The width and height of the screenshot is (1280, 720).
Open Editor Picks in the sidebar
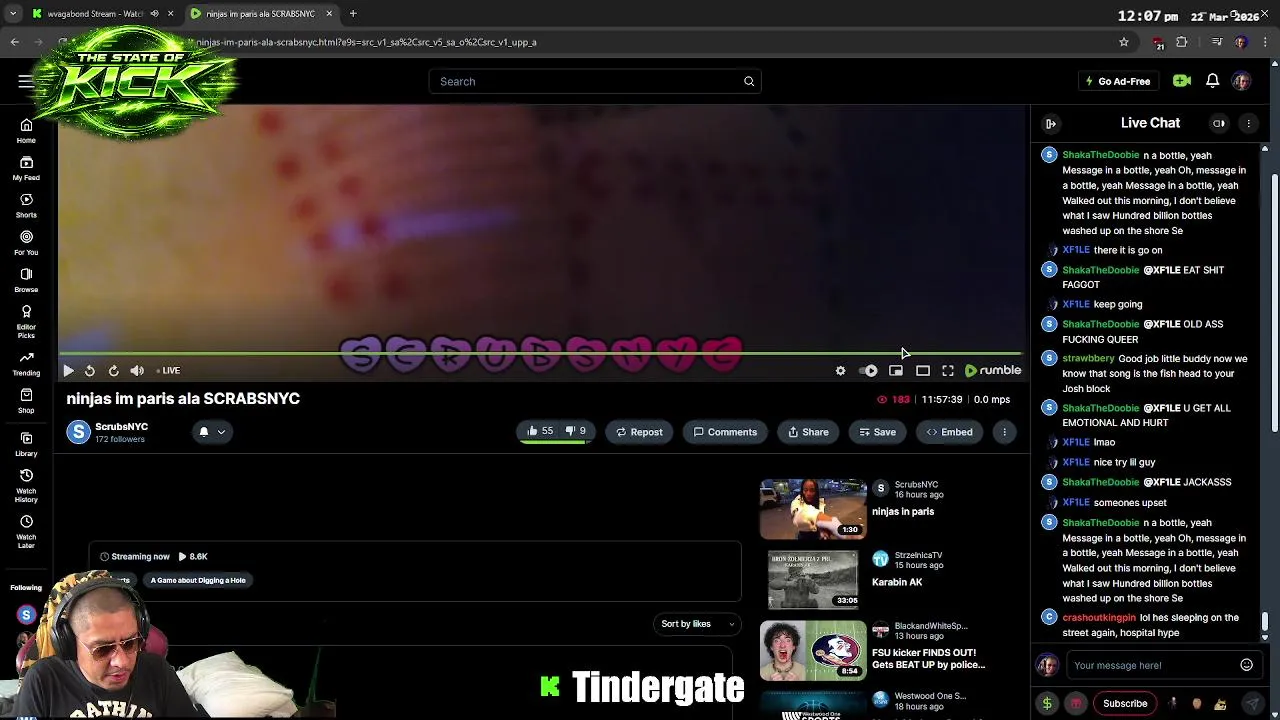pyautogui.click(x=26, y=321)
